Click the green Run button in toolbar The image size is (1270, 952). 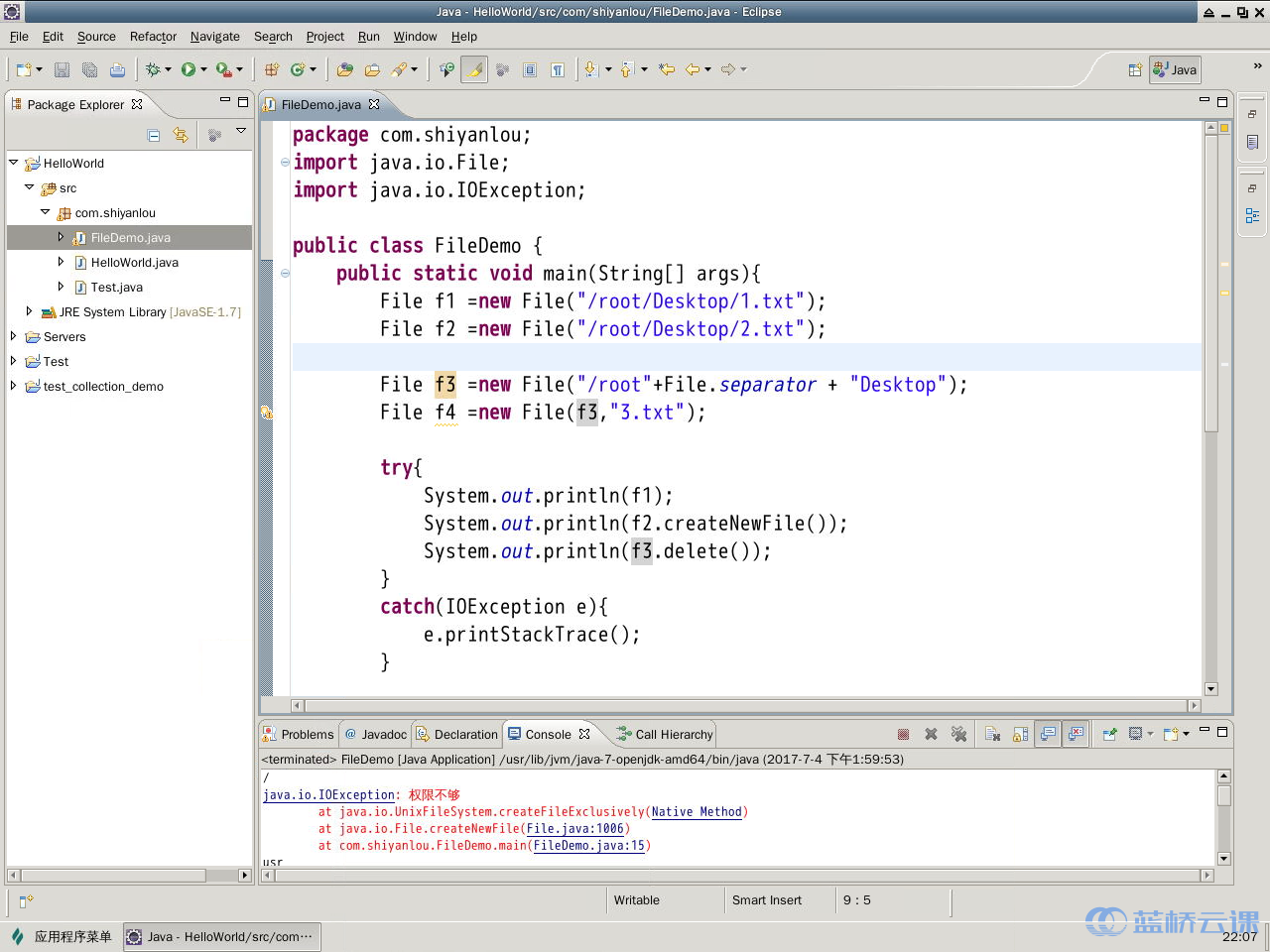point(189,69)
